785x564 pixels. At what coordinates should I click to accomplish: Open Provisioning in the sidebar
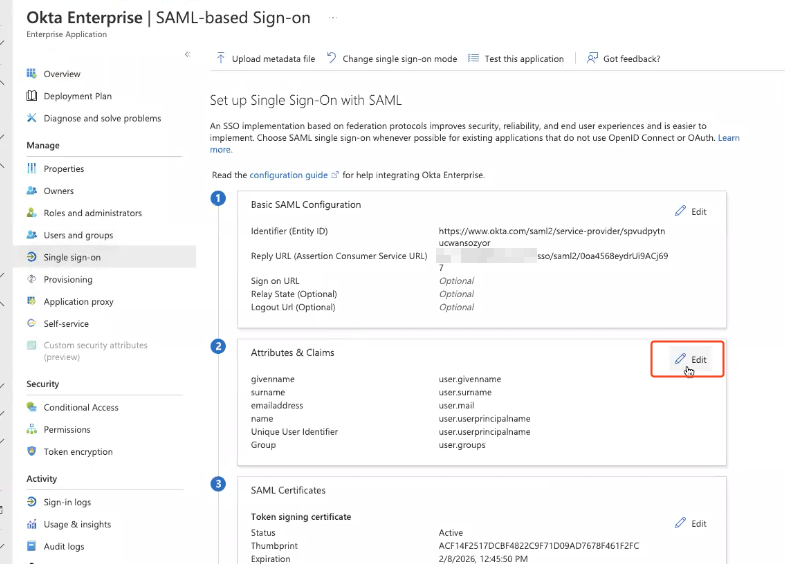click(67, 280)
